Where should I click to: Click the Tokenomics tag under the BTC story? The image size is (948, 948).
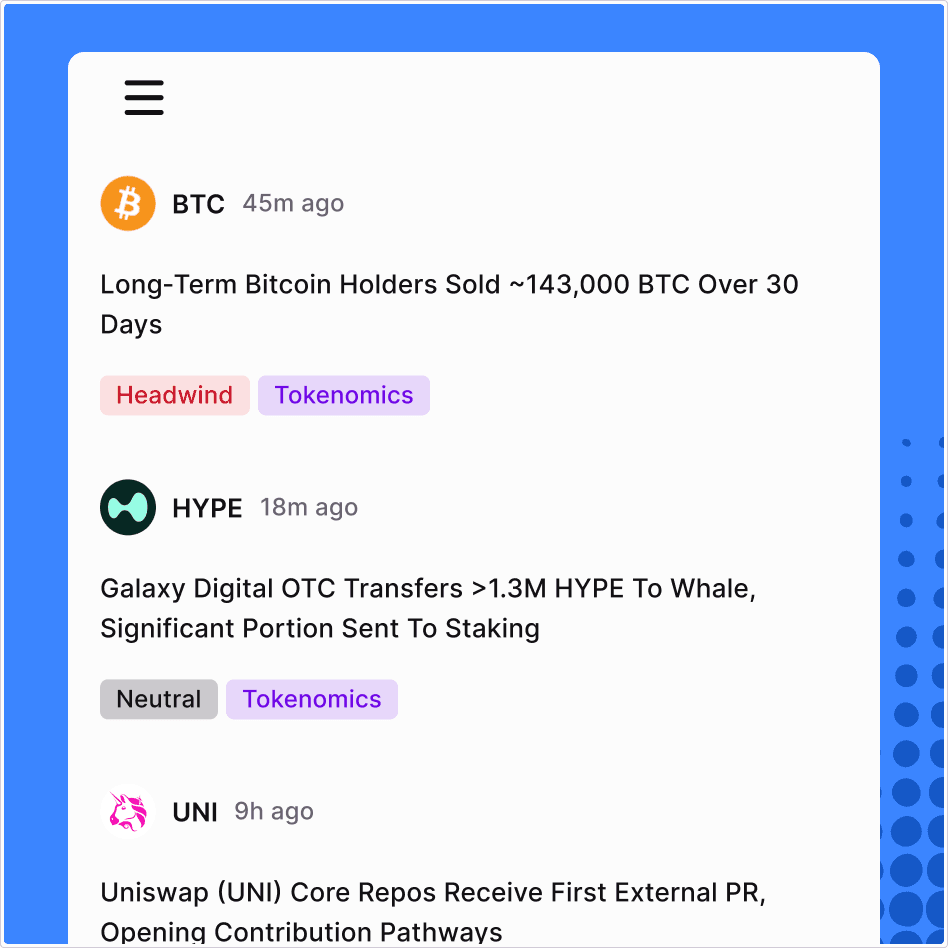(x=344, y=396)
